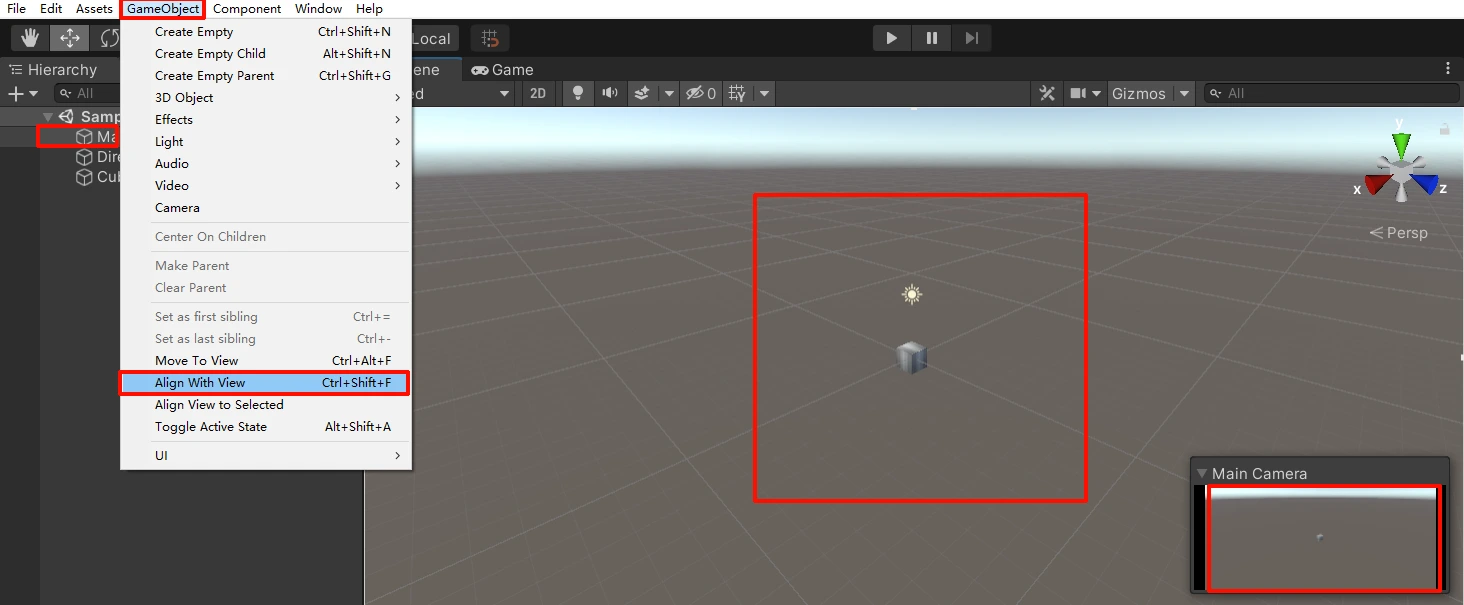The width and height of the screenshot is (1464, 605).
Task: Toggle scene lighting bulb
Action: pos(577,93)
